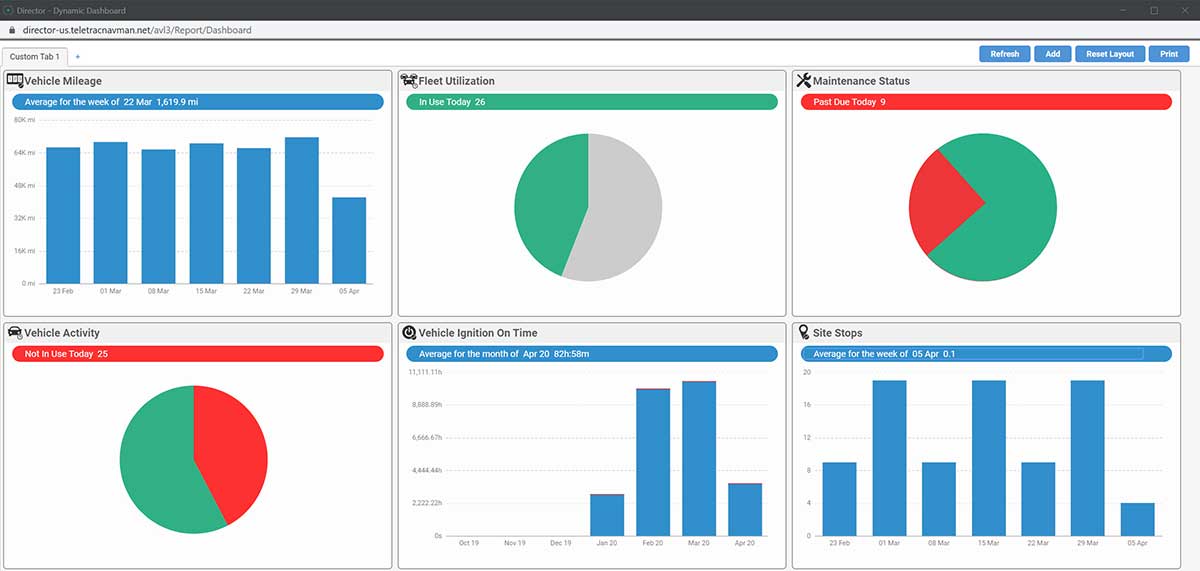Viewport: 1200px width, 571px height.
Task: Click the browser address bar URL
Action: pyautogui.click(x=136, y=30)
